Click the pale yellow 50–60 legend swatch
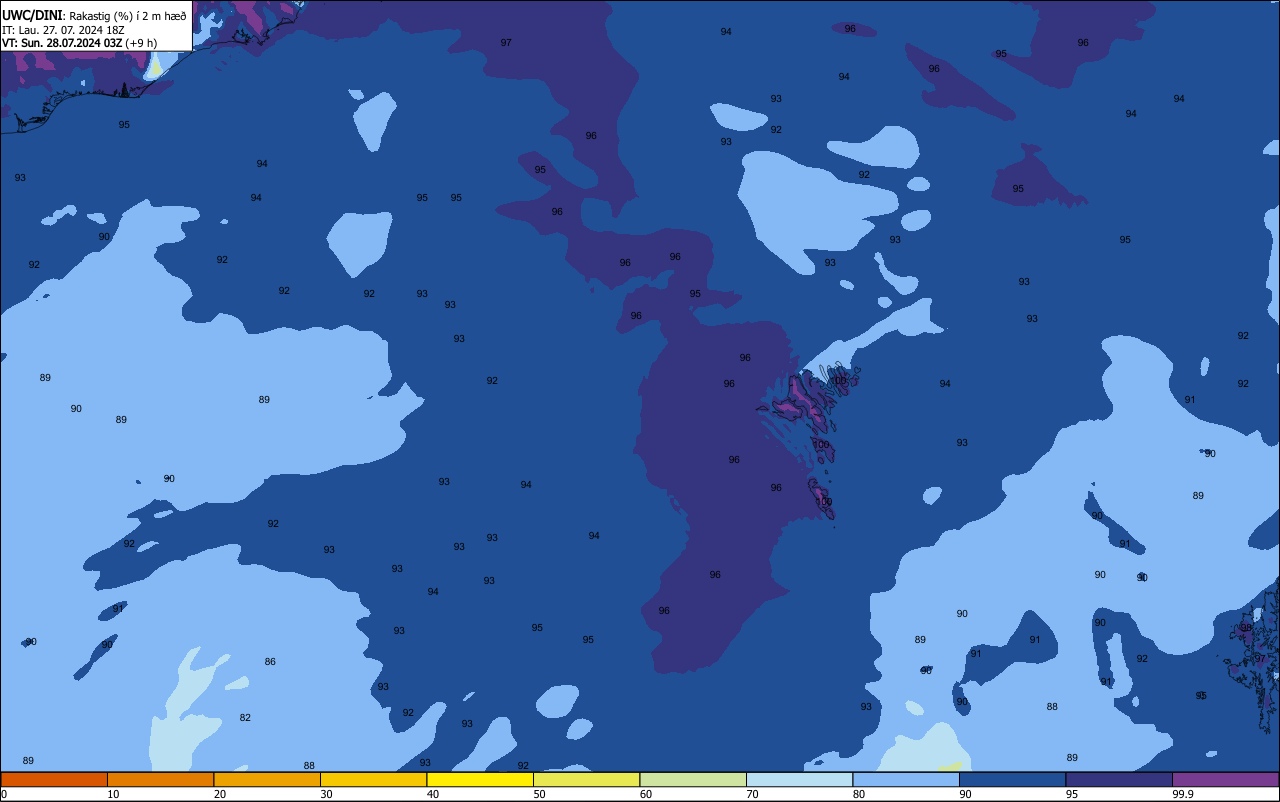This screenshot has width=1280, height=802. point(586,779)
